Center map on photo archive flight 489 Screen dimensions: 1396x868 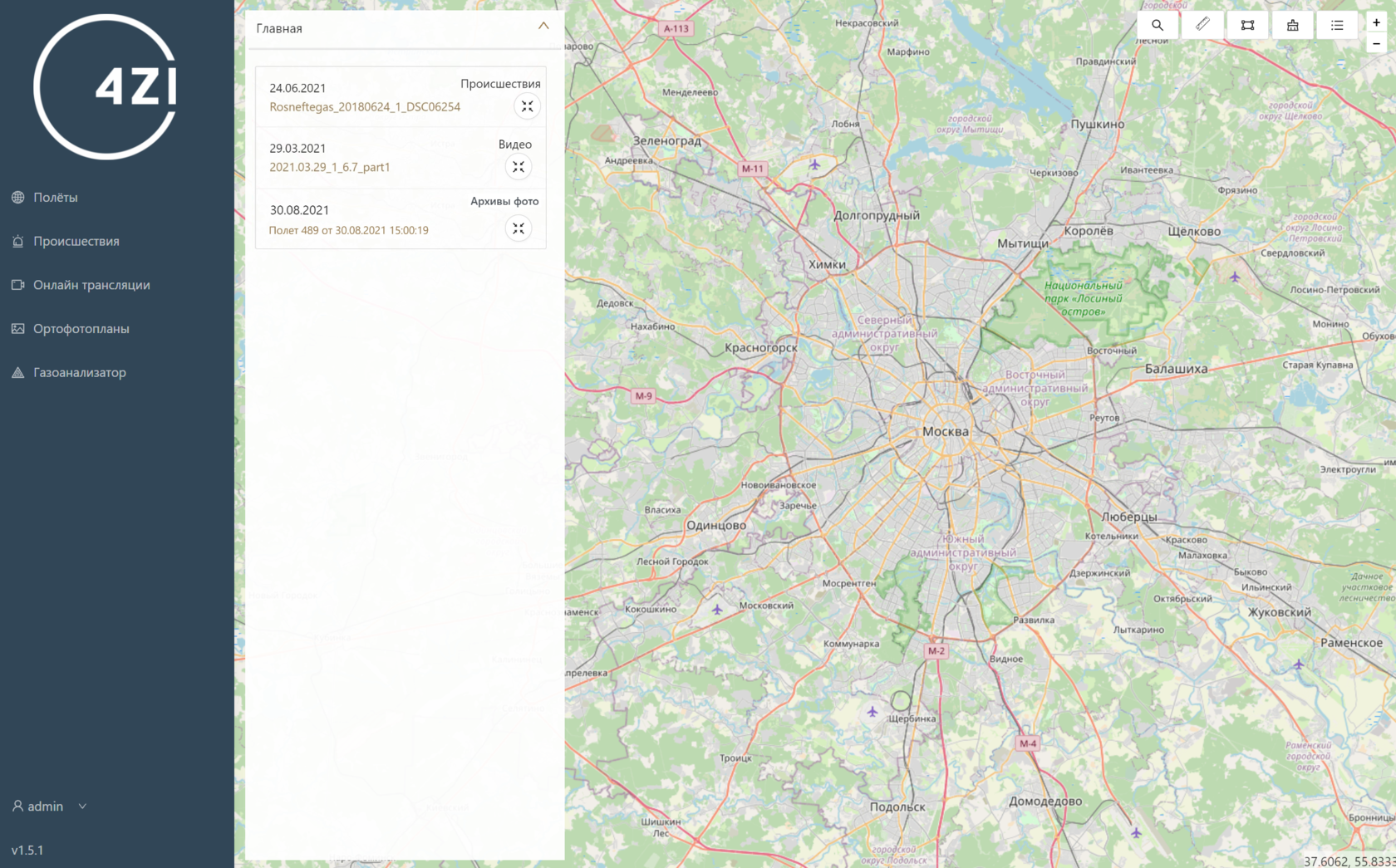519,228
